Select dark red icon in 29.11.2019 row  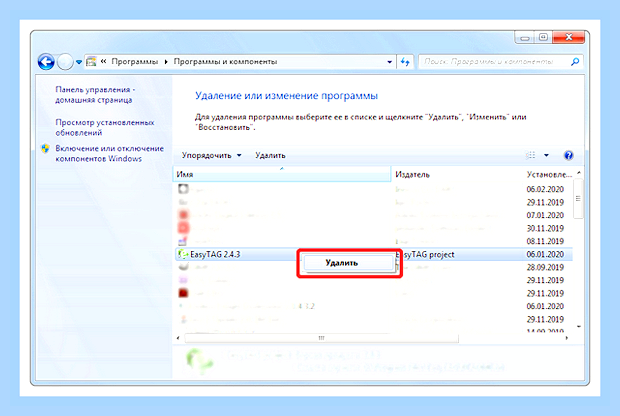pos(183,293)
